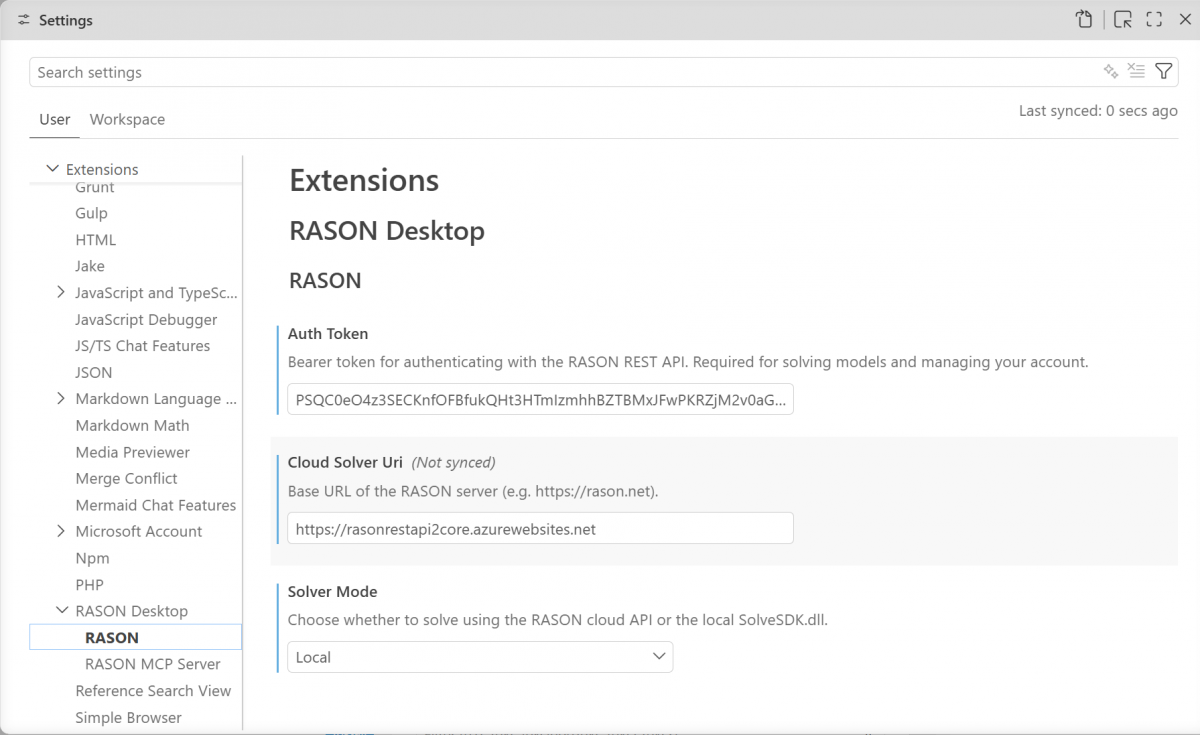Screen dimensions: 1200x735
Task: Collapse the Extensions tree section
Action: pos(52,169)
